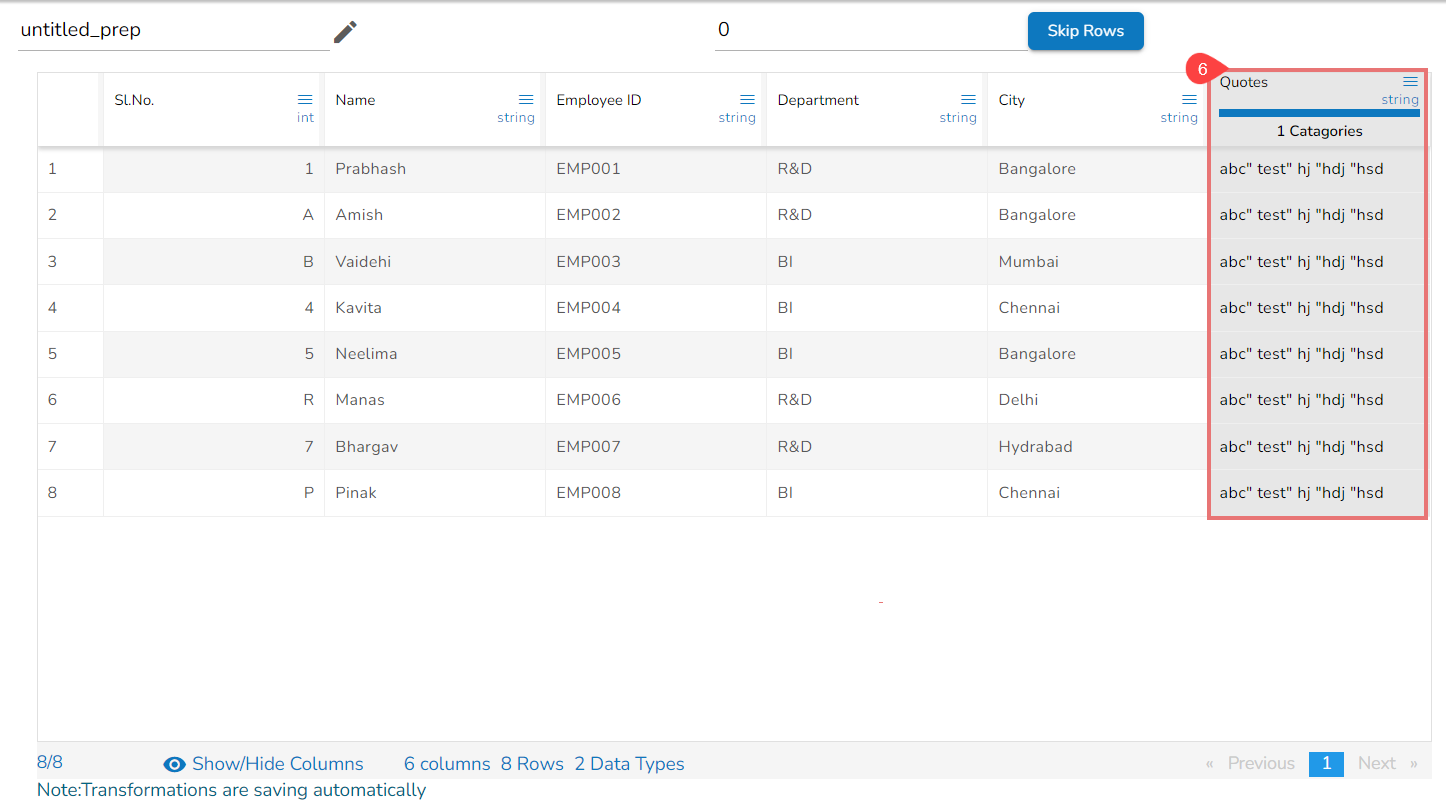Open the Employee ID column menu icon
The height and width of the screenshot is (808, 1446).
[x=747, y=100]
